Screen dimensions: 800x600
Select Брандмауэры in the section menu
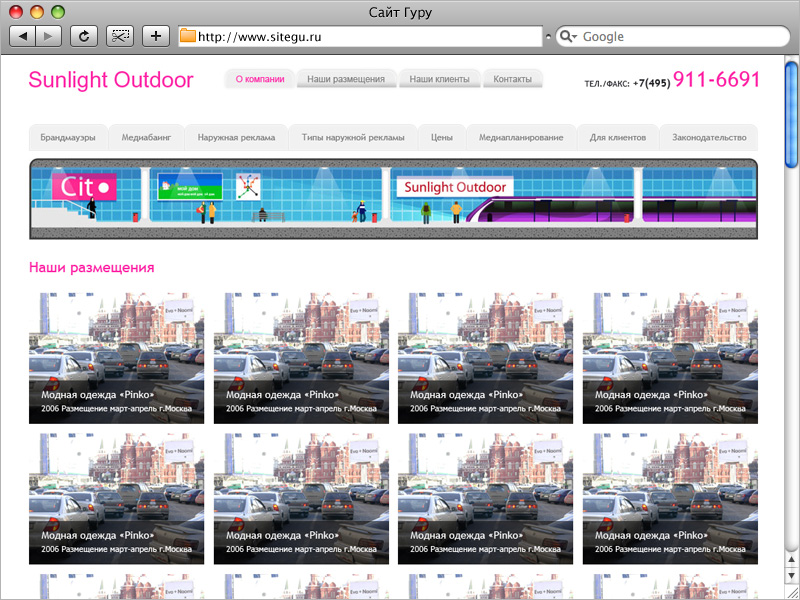point(68,137)
